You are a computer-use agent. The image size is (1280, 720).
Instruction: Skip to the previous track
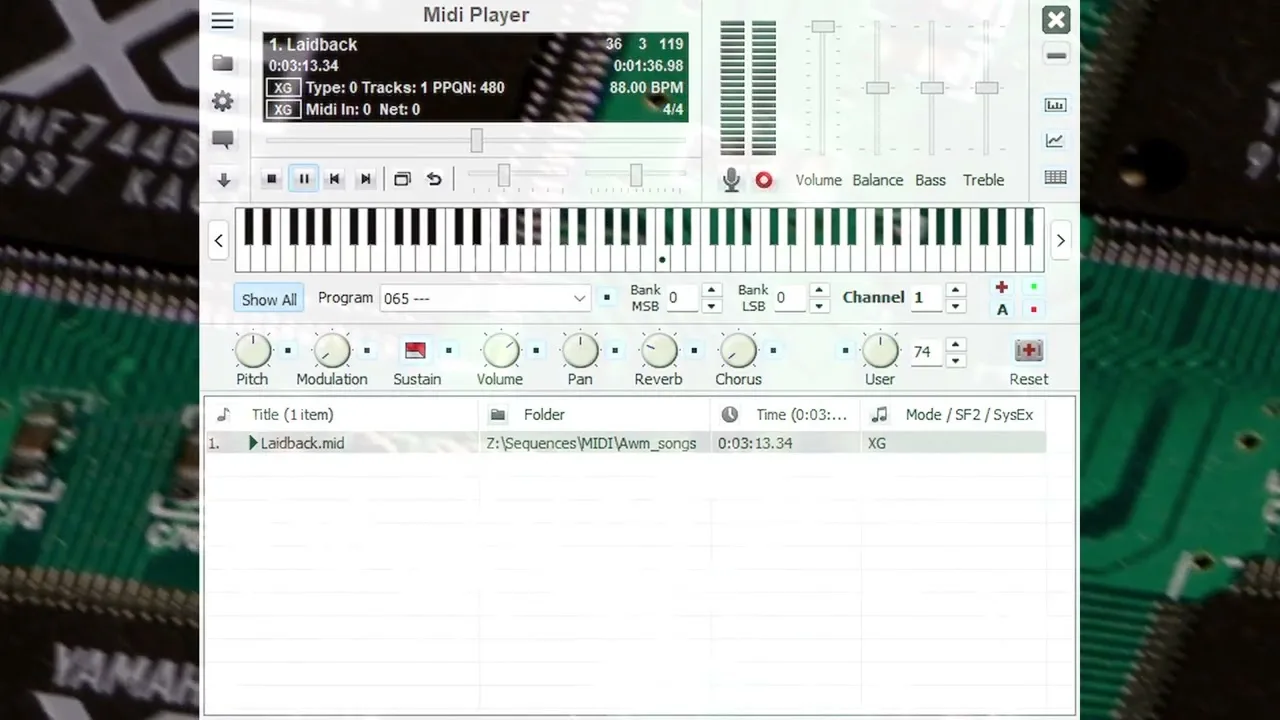[334, 179]
